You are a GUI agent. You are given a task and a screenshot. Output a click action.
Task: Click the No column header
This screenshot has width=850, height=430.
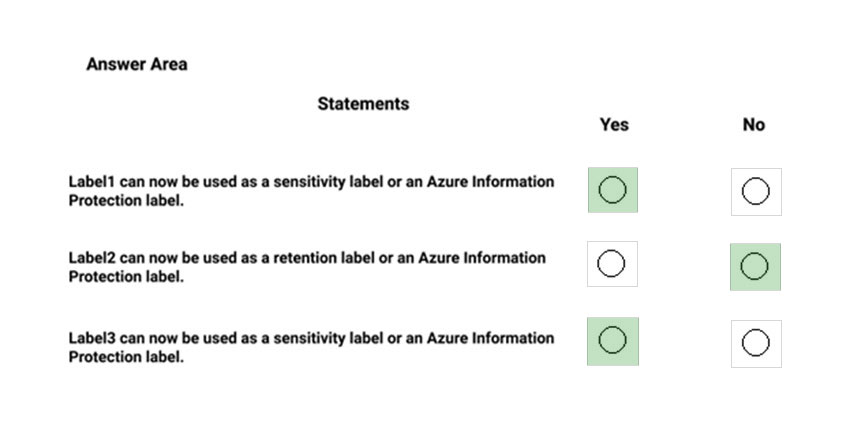(754, 125)
